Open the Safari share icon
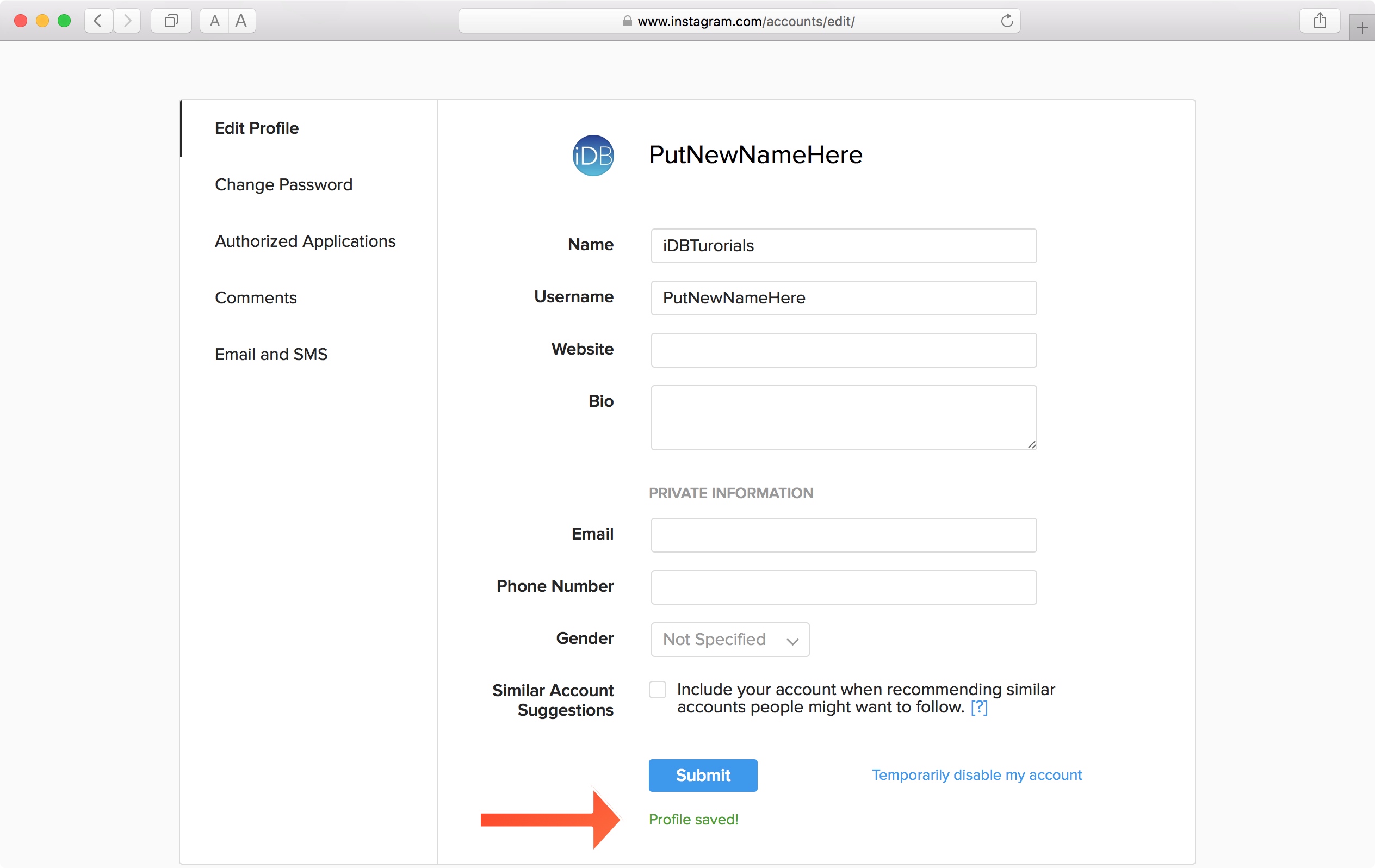This screenshot has width=1375, height=868. 1320,21
